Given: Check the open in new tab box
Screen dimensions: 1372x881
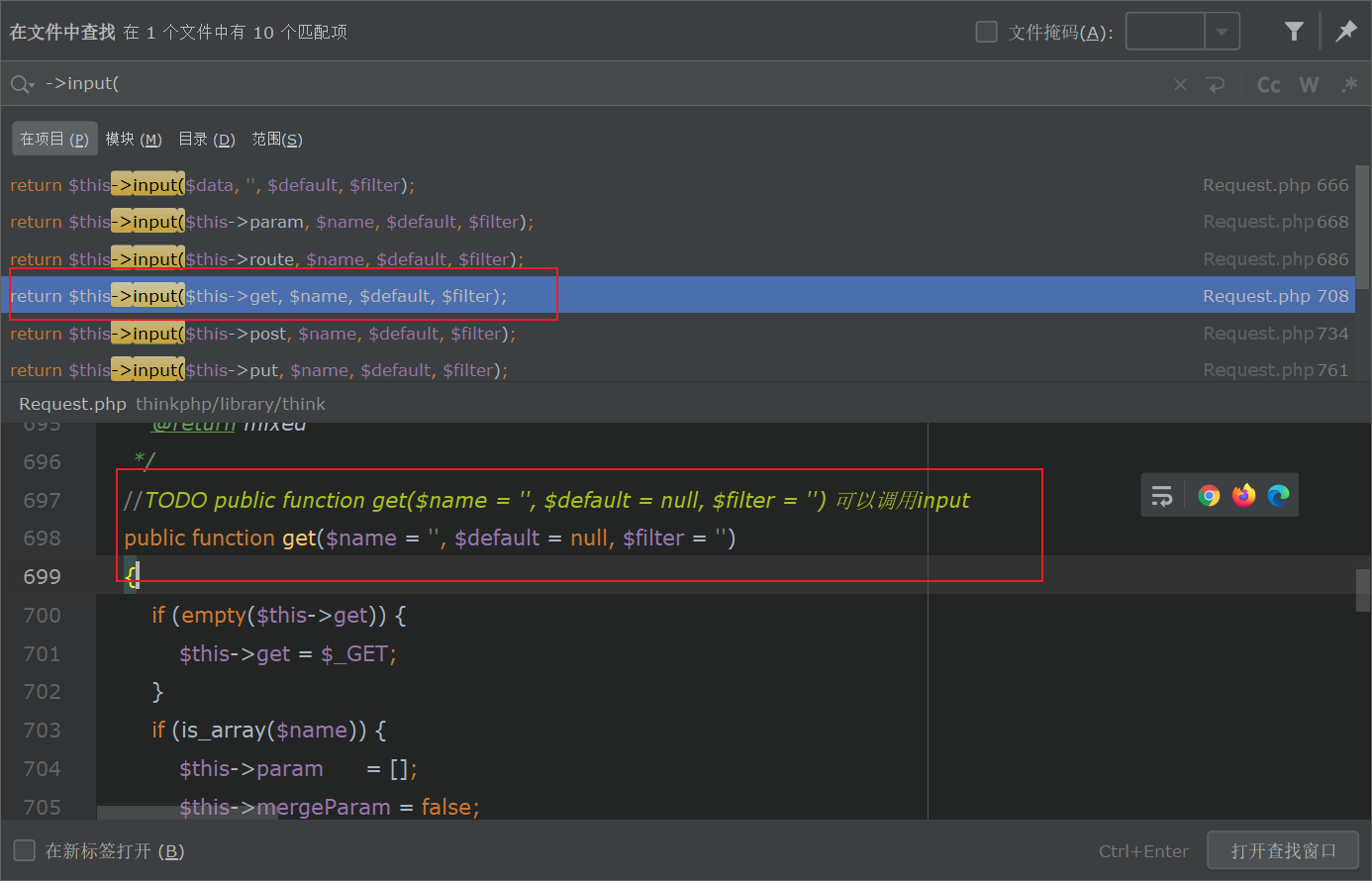Looking at the screenshot, I should coord(24,850).
